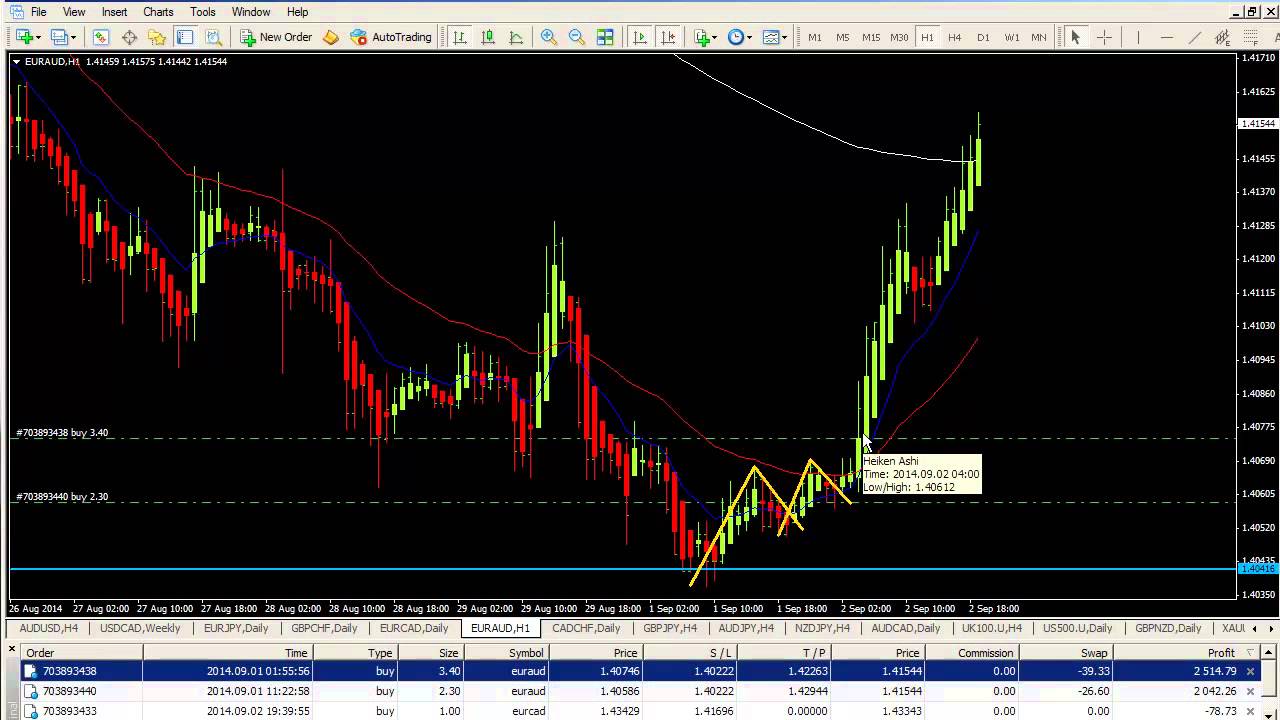Switch to candlestick chart display
The width and height of the screenshot is (1280, 720).
pos(488,37)
